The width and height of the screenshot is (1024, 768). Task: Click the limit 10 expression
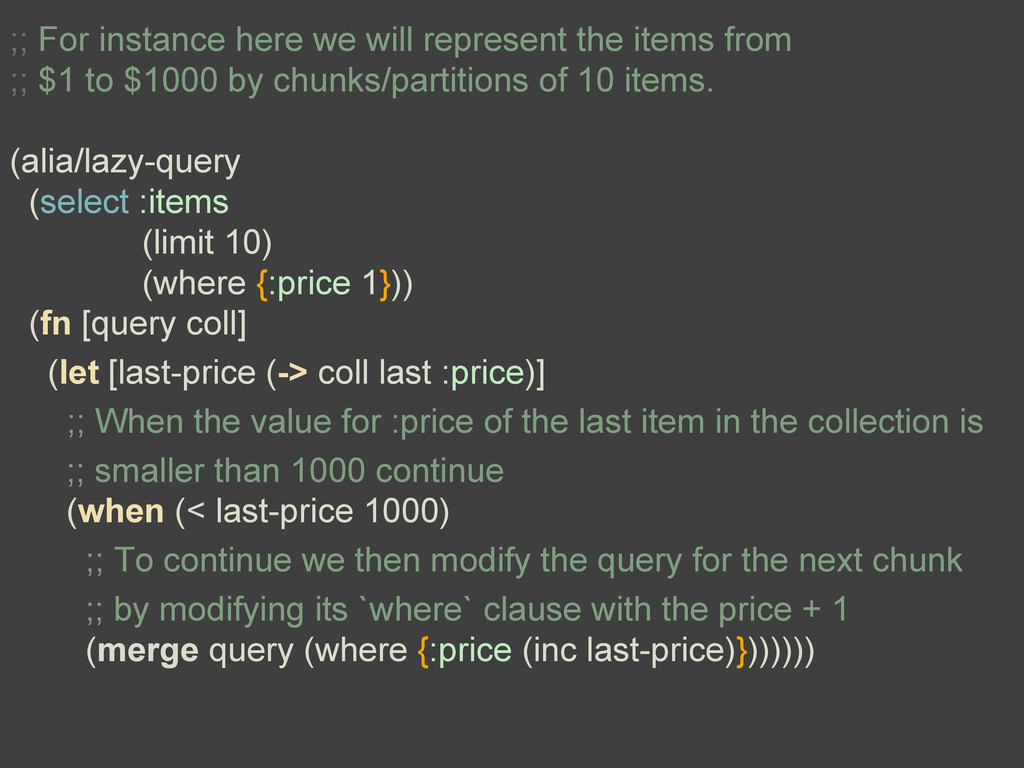pyautogui.click(x=207, y=243)
